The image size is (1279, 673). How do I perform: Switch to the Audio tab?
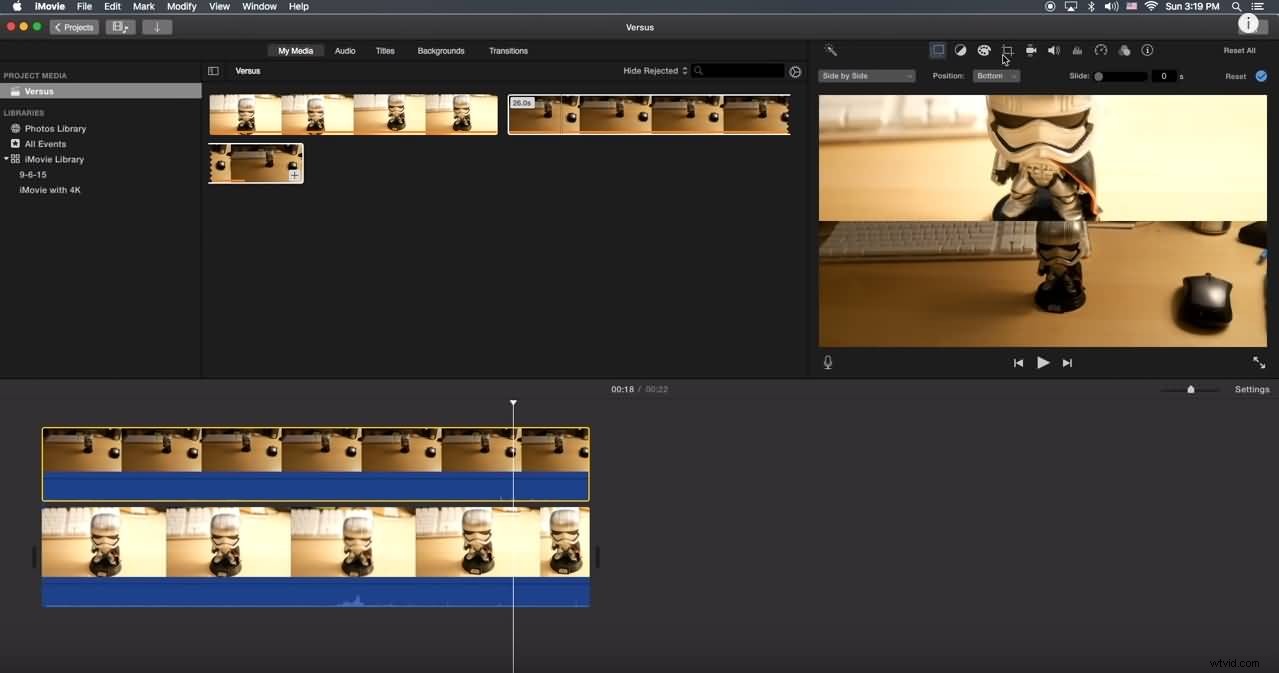click(344, 50)
